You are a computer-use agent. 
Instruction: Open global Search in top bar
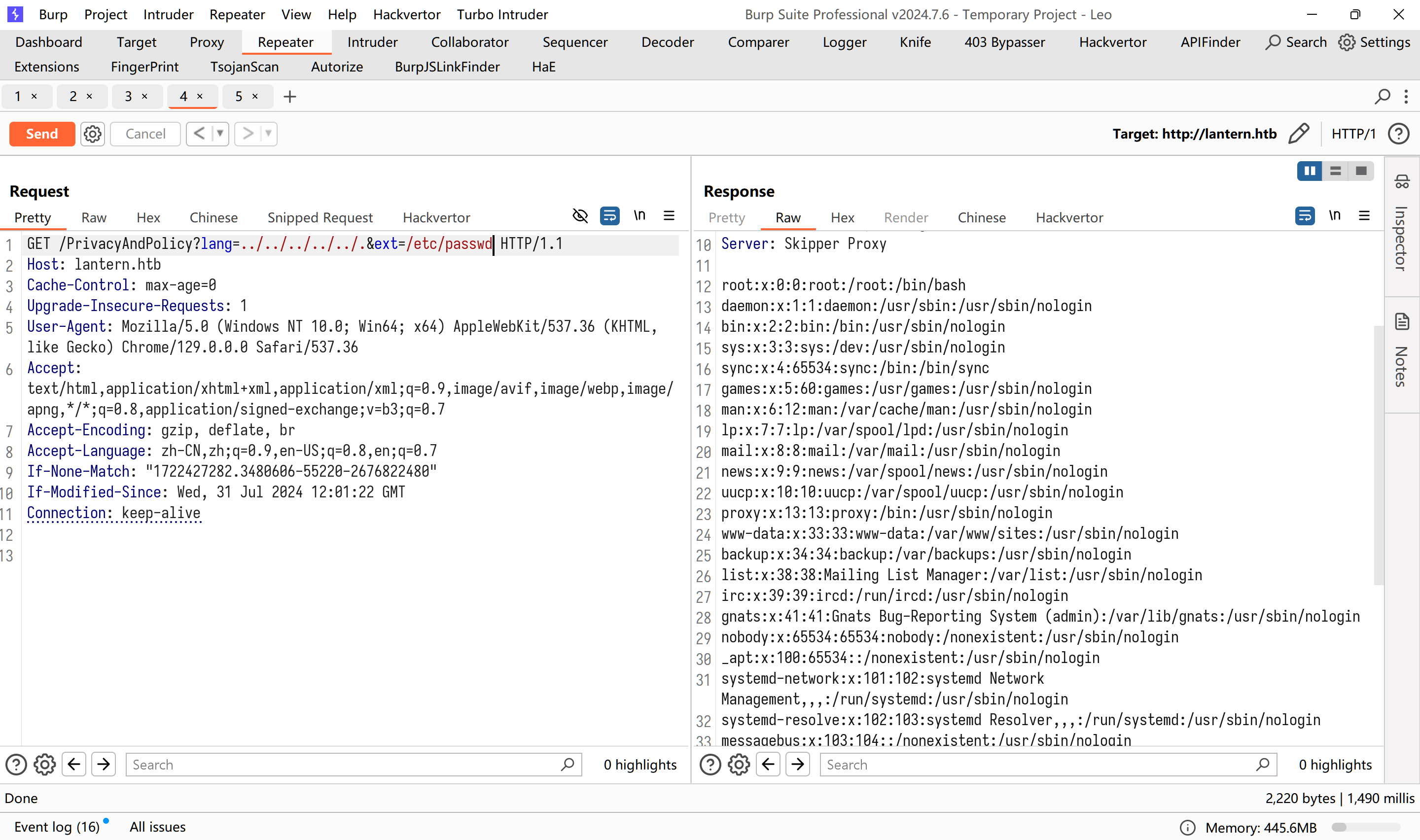coord(1296,42)
